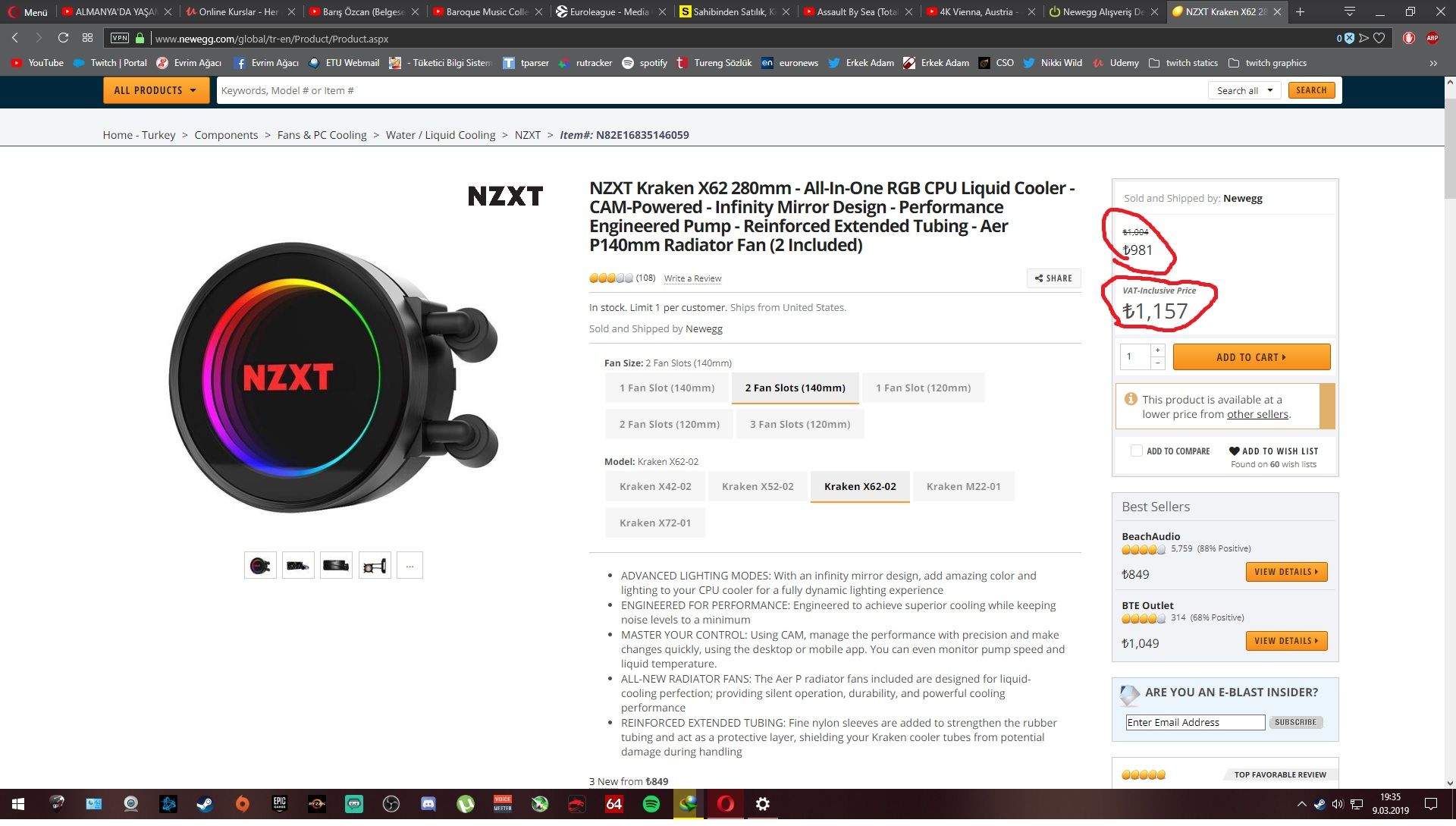The height and width of the screenshot is (826, 1456).
Task: Check the Add to Compare checkbox
Action: 1136,451
